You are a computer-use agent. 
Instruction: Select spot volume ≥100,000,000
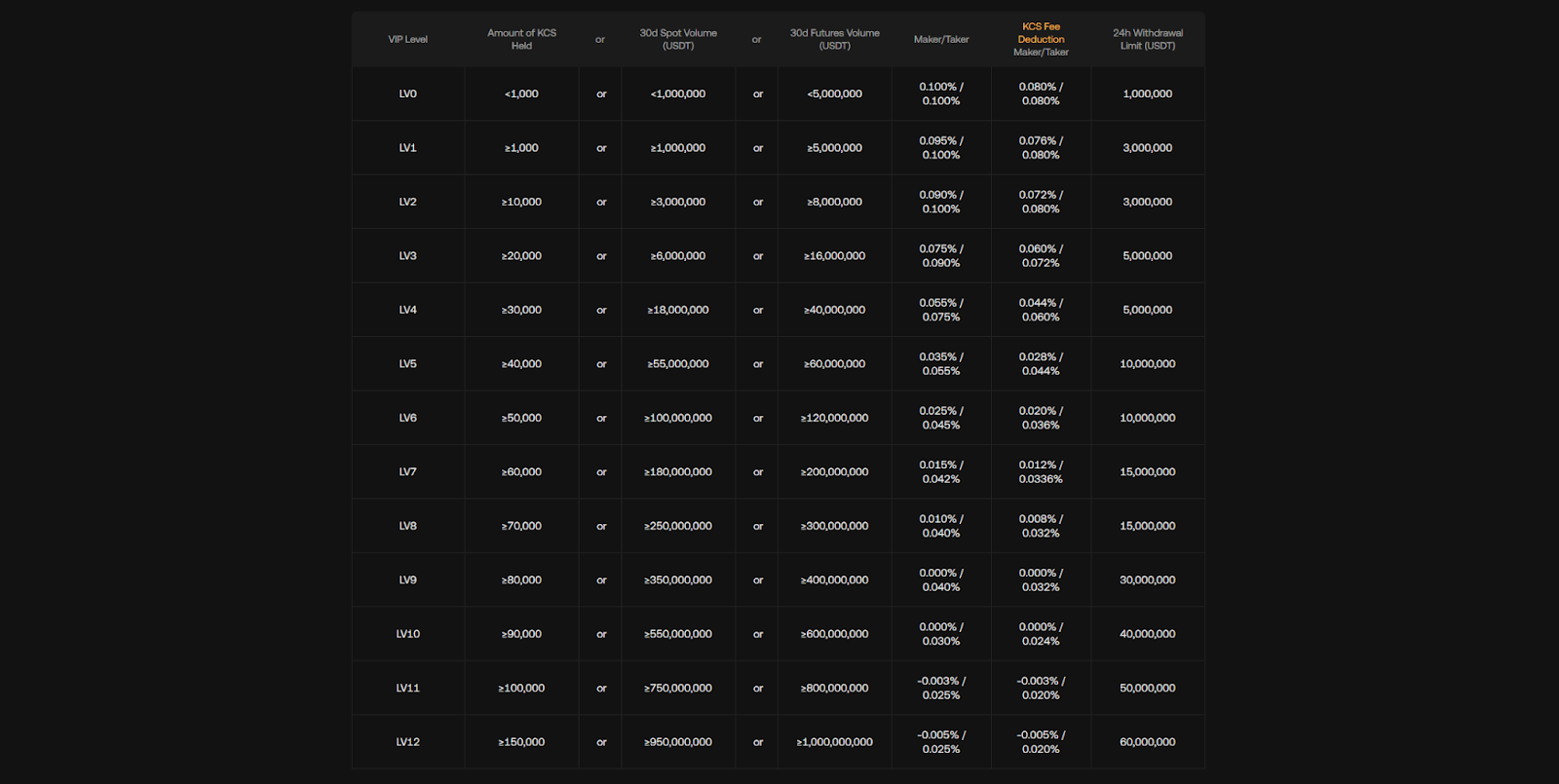pyautogui.click(x=678, y=419)
